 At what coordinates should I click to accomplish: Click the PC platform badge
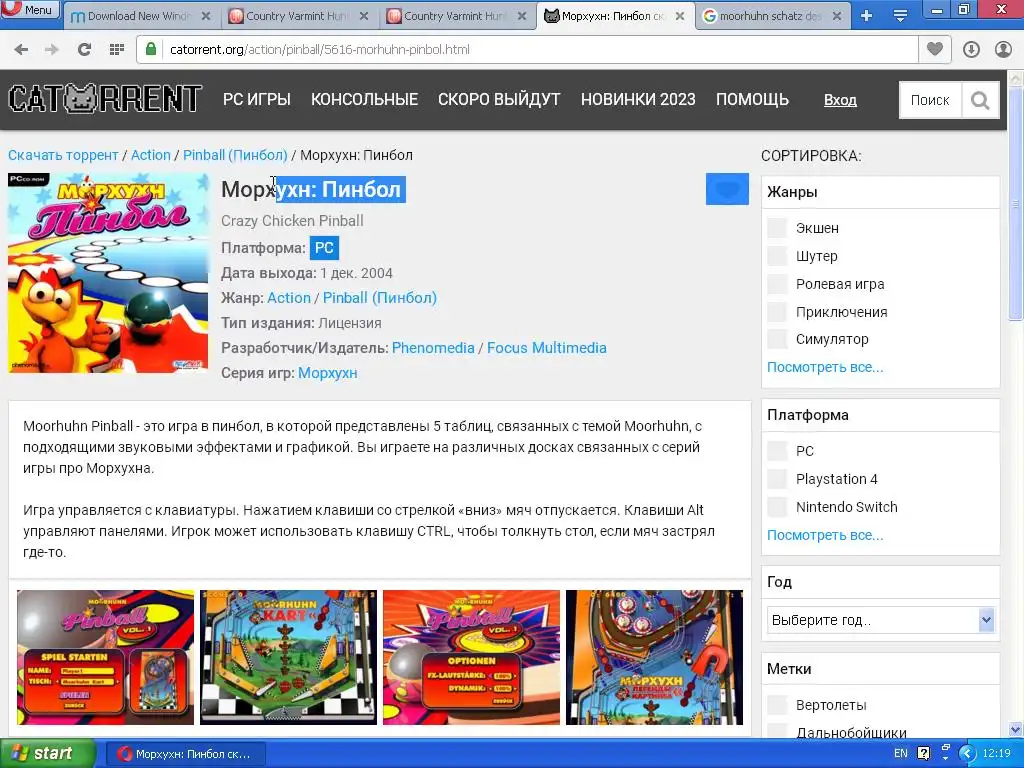(x=324, y=248)
